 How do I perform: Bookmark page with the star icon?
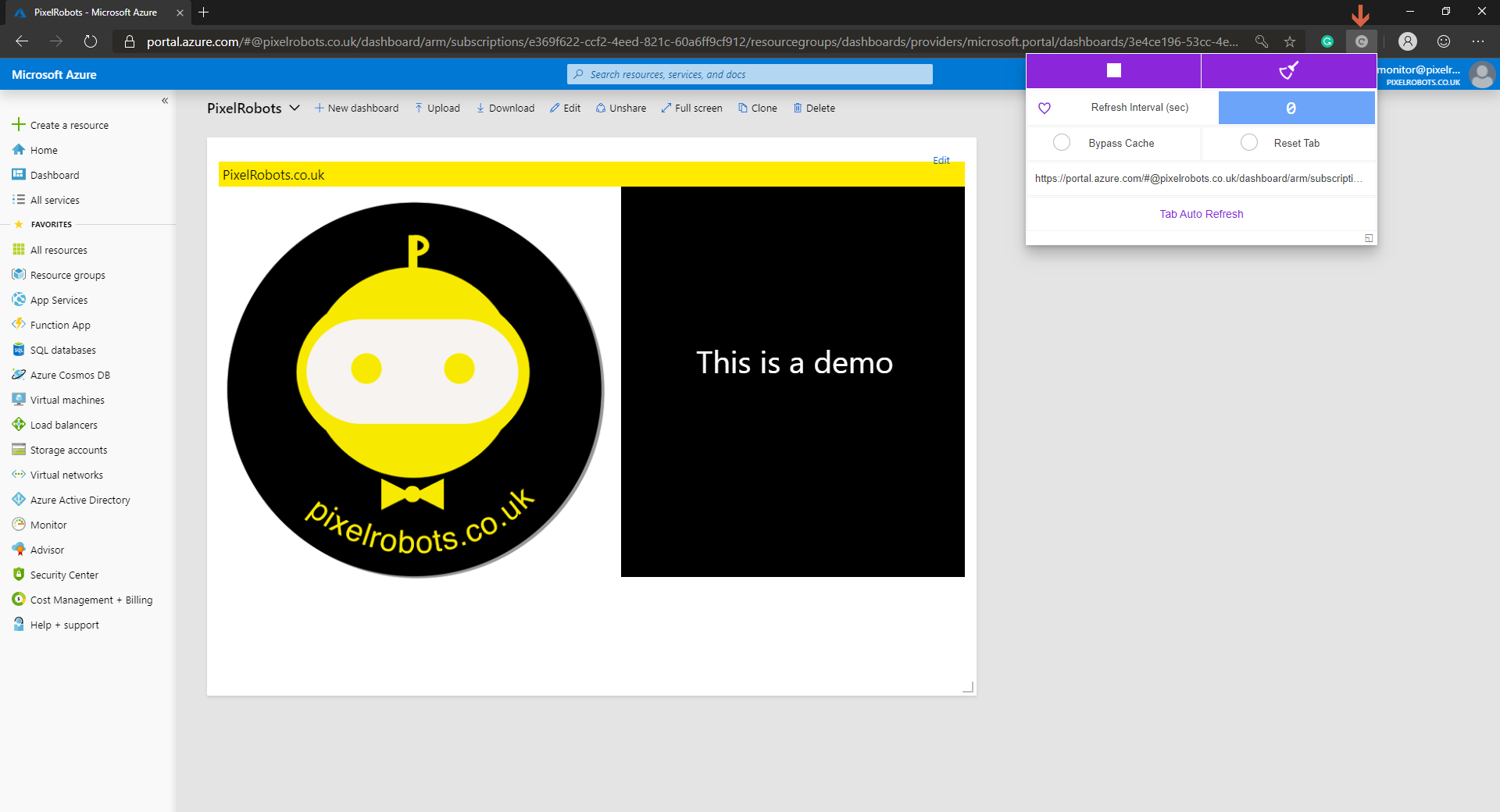coord(1290,41)
